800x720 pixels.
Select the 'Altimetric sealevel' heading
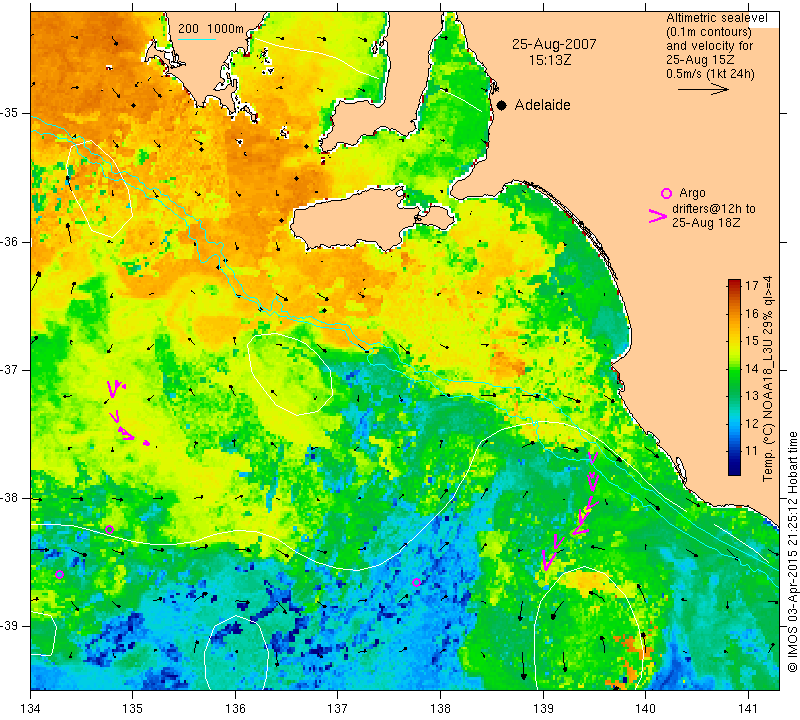(x=716, y=18)
